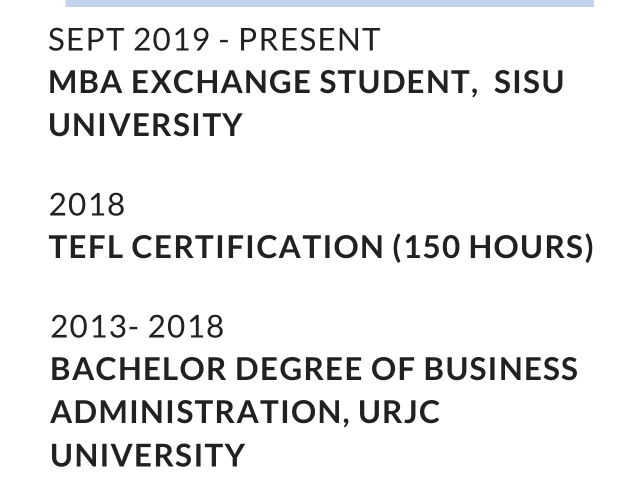Click the word STUDENT
This screenshot has width=637, height=484.
[380, 82]
